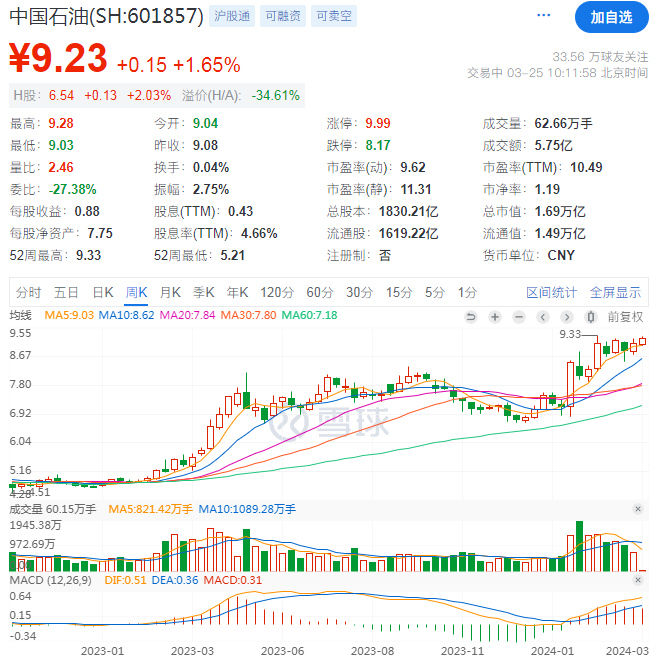Click the tallest green volume bar
662x661 pixels.
point(579,546)
